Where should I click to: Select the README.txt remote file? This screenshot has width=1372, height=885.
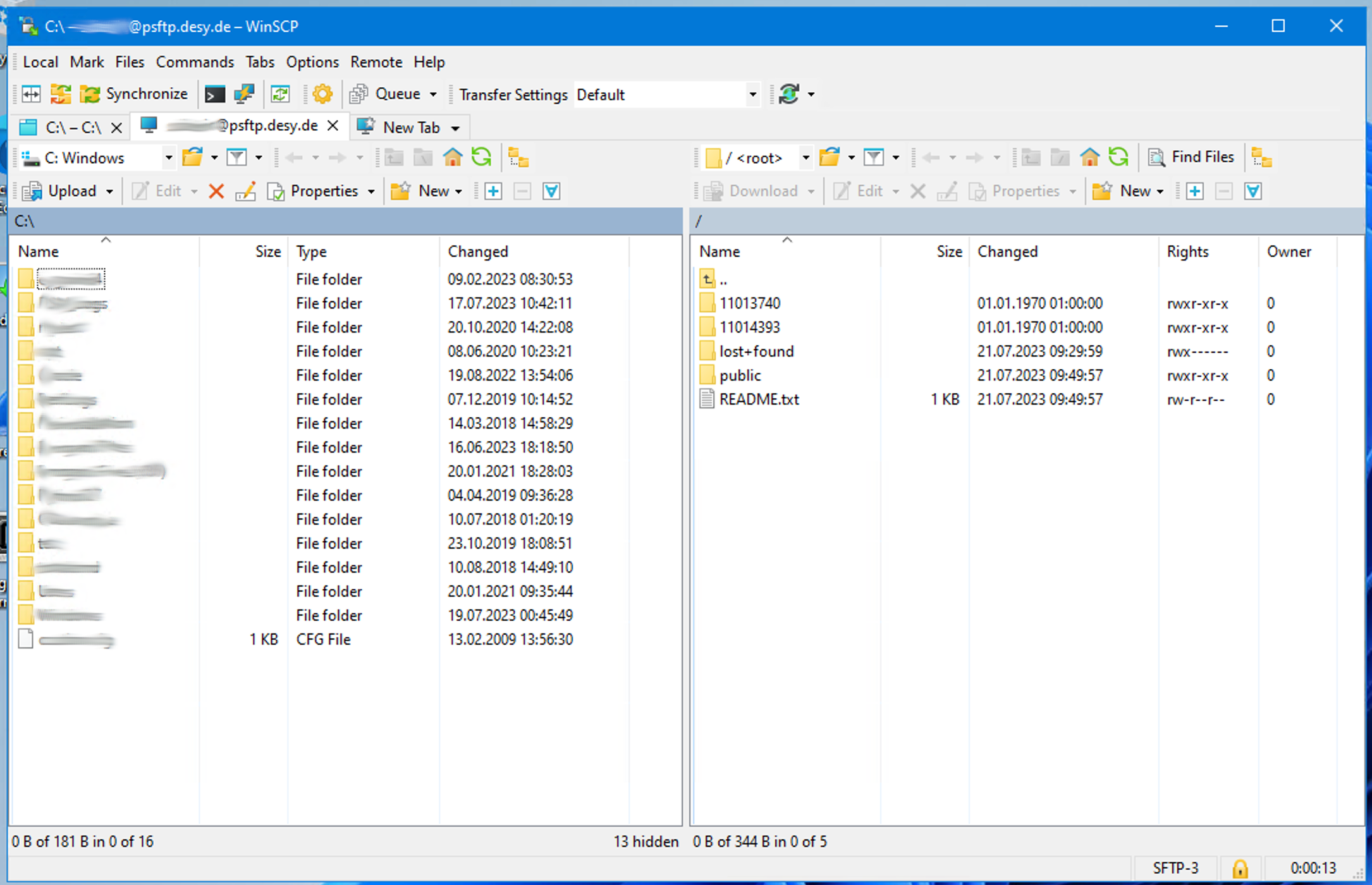[759, 400]
